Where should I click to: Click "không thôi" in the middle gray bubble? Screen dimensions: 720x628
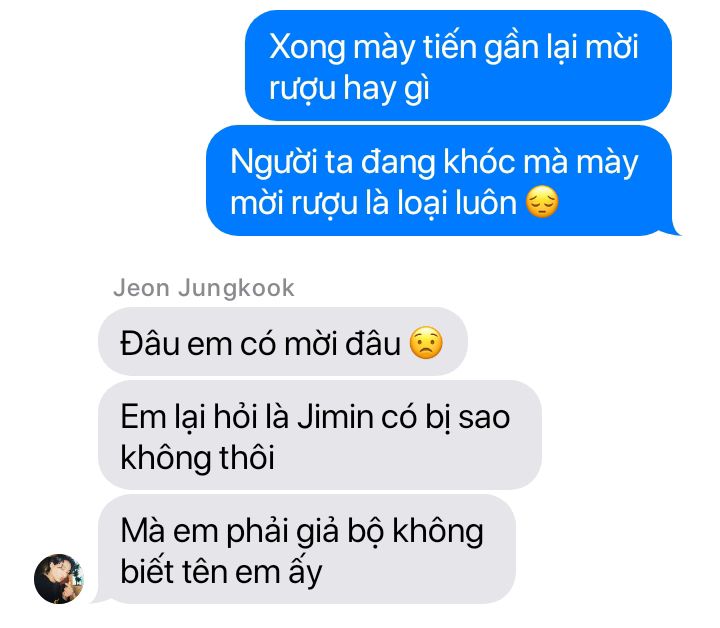[197, 458]
